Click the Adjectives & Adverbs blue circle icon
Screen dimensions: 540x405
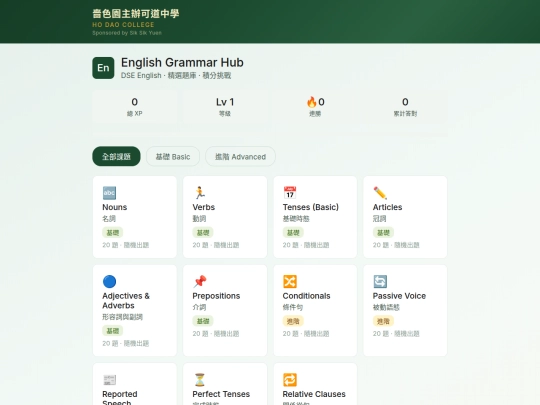pos(109,281)
